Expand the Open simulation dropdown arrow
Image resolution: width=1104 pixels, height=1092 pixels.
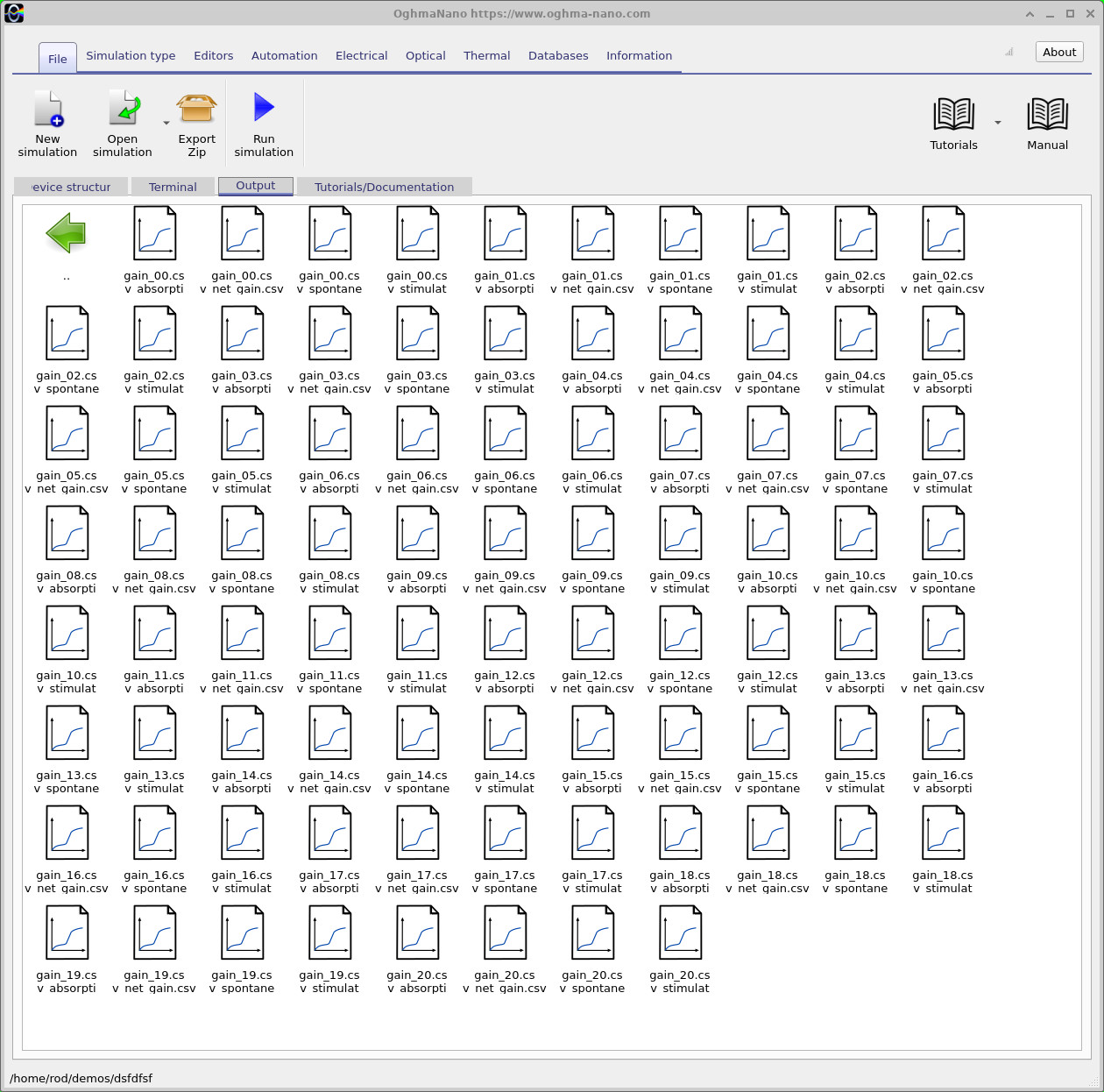tap(166, 124)
